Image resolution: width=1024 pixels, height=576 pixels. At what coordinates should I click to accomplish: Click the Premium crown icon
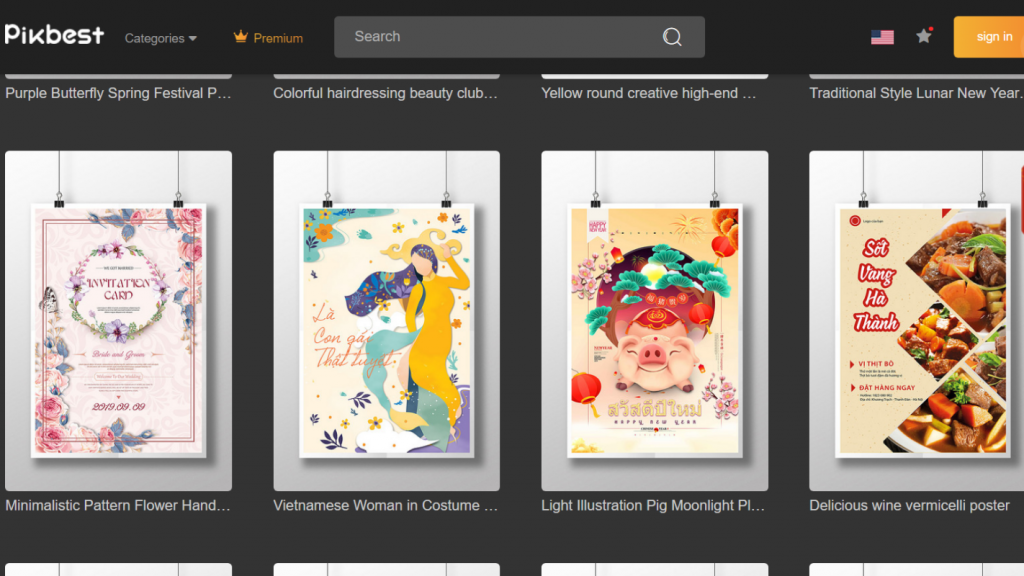click(x=240, y=37)
